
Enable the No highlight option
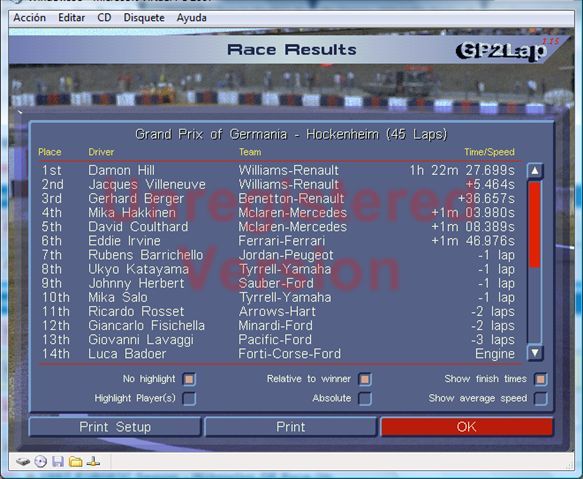click(x=189, y=379)
